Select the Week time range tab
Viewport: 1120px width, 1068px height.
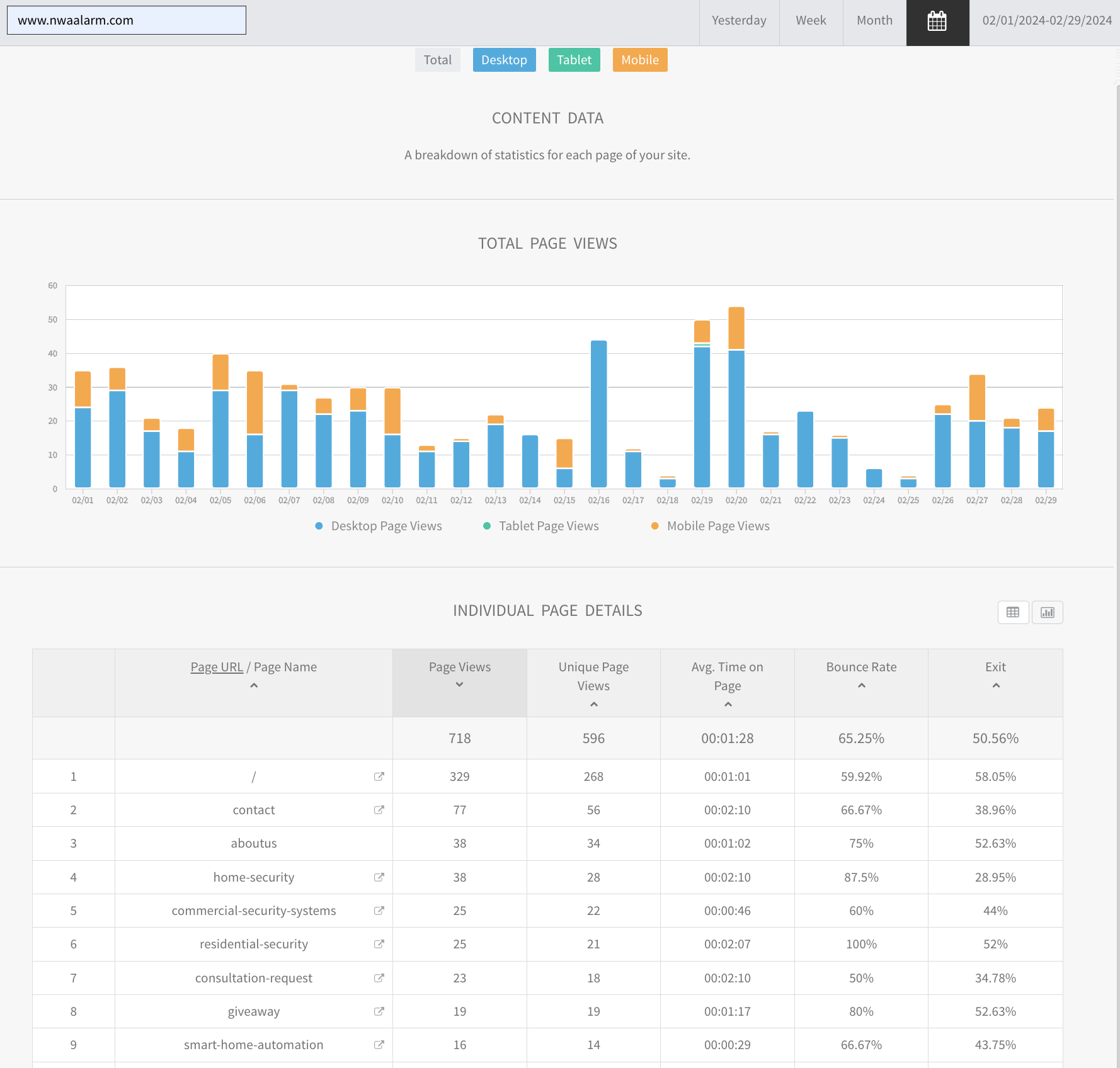click(810, 21)
